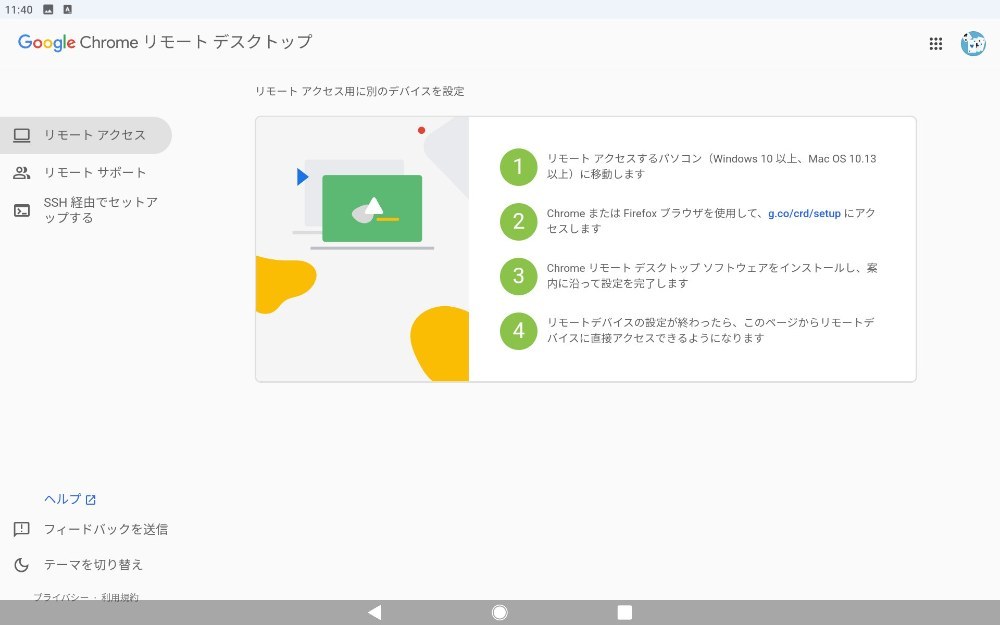
Task: Click the green step 4 circle
Action: (518, 331)
